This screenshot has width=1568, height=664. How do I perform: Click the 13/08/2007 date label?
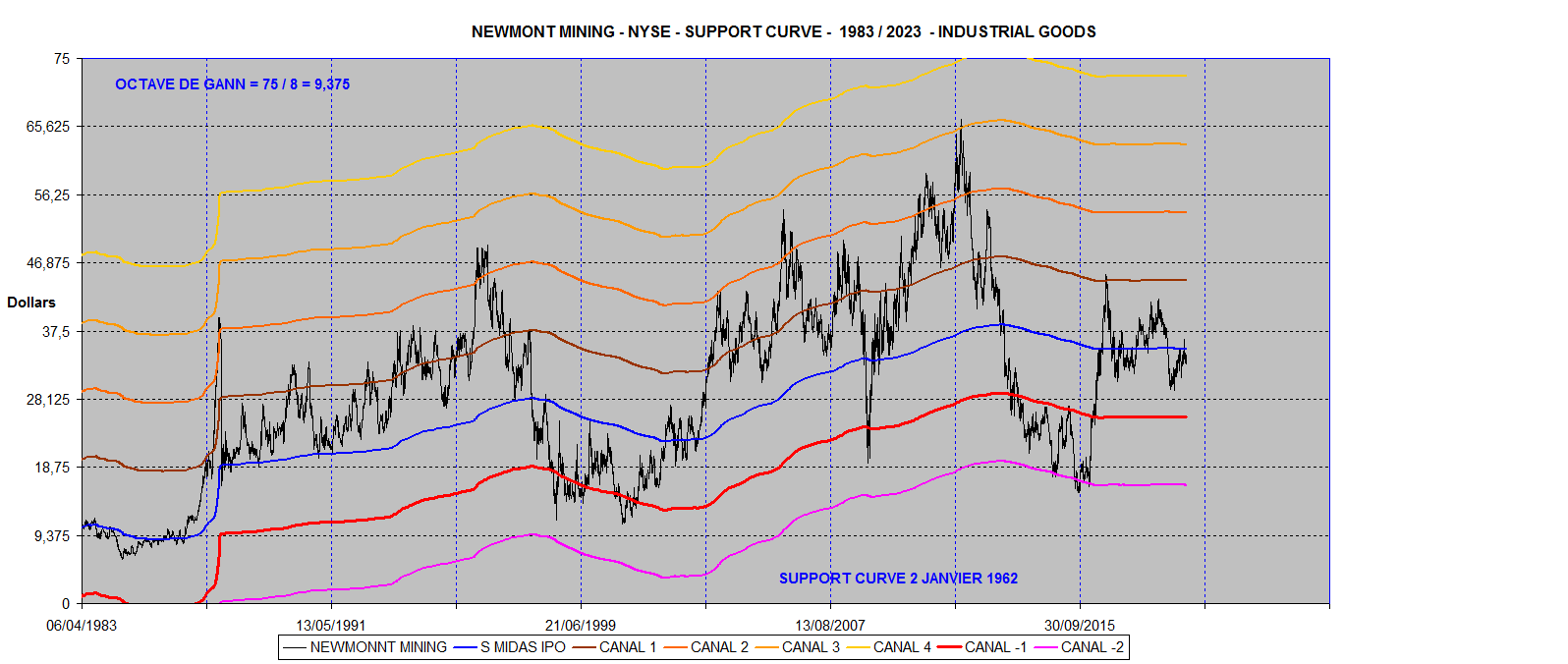pos(830,626)
